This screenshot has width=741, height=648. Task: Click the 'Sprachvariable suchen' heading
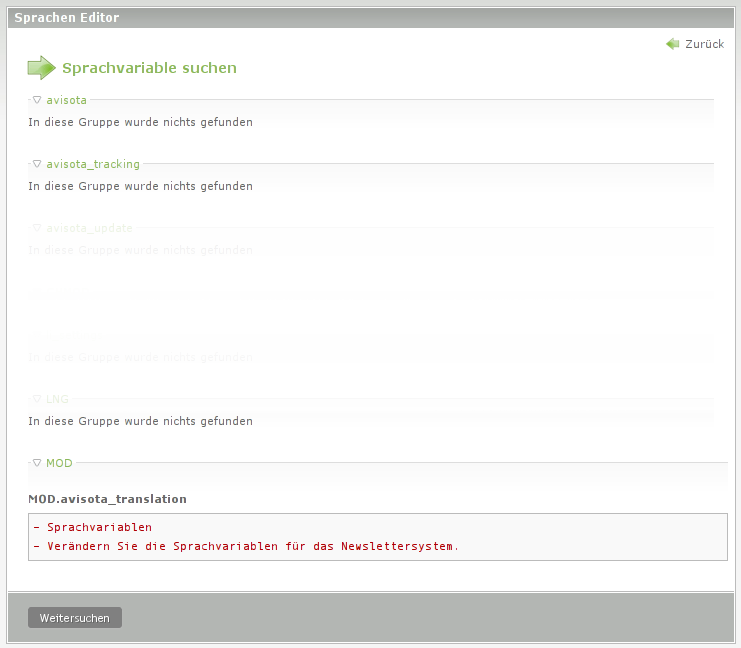pos(149,68)
